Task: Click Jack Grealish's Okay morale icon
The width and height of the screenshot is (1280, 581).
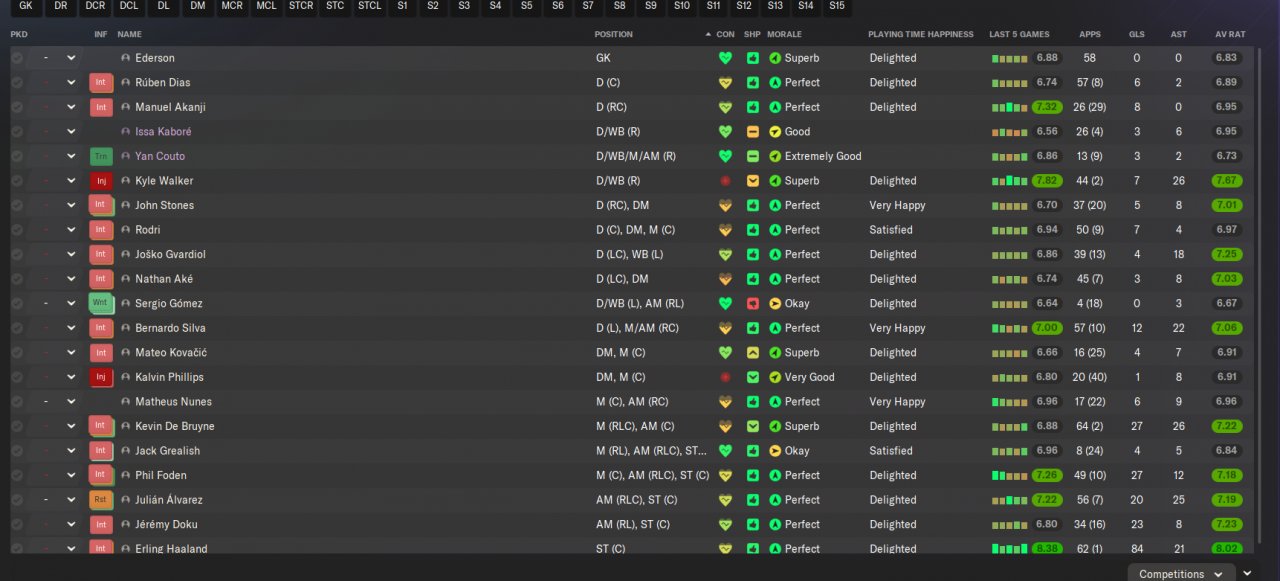Action: pos(775,451)
